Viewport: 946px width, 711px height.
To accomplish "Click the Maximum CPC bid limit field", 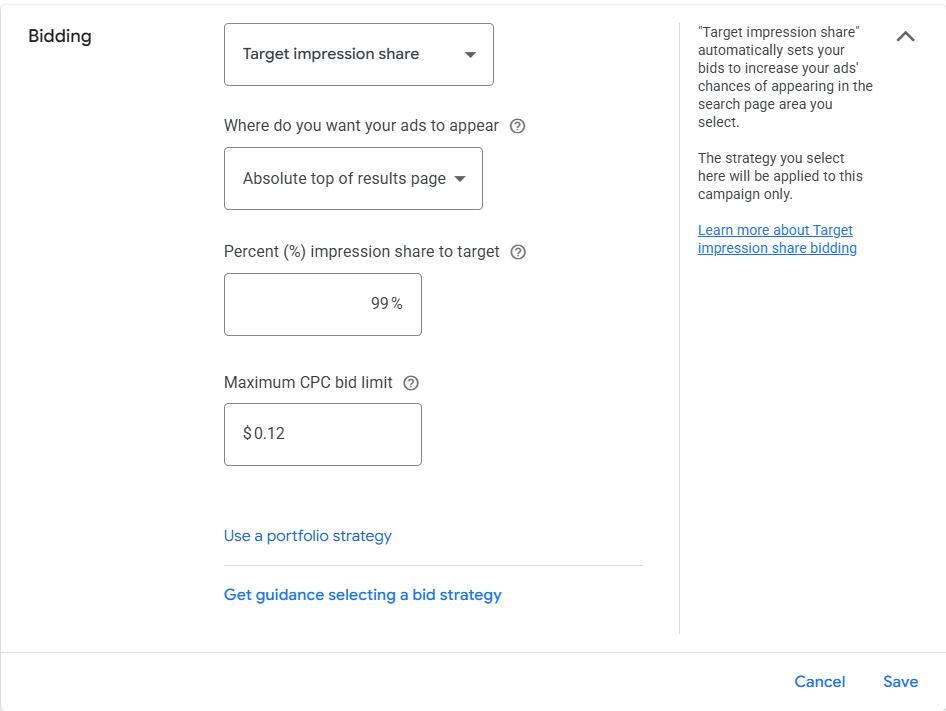I will click(x=322, y=434).
